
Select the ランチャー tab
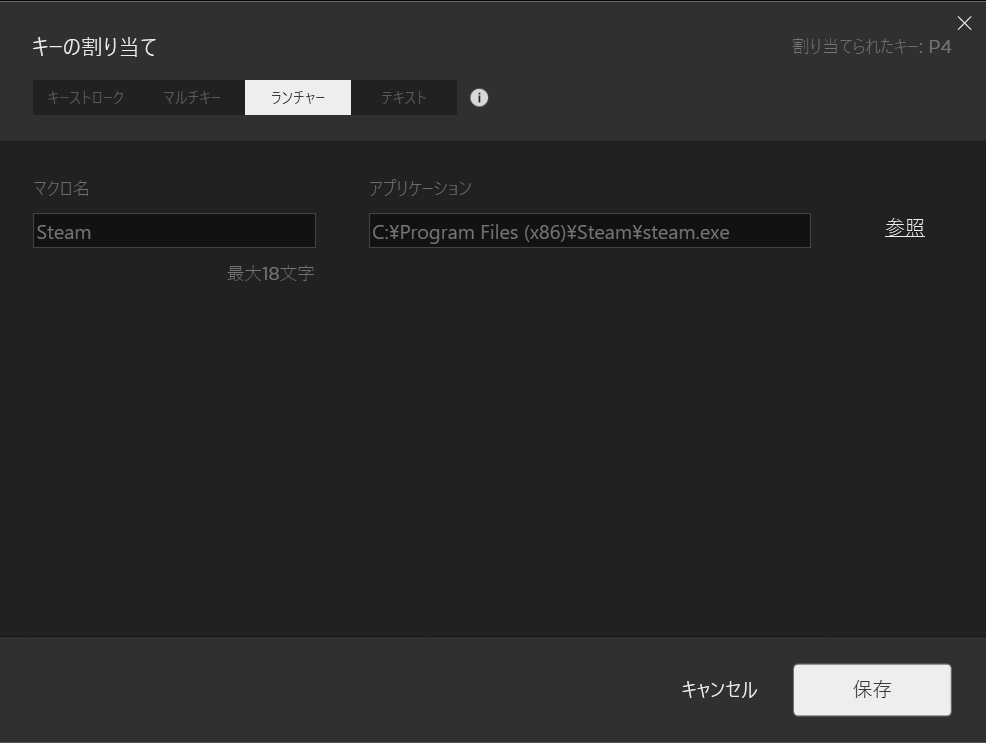298,97
